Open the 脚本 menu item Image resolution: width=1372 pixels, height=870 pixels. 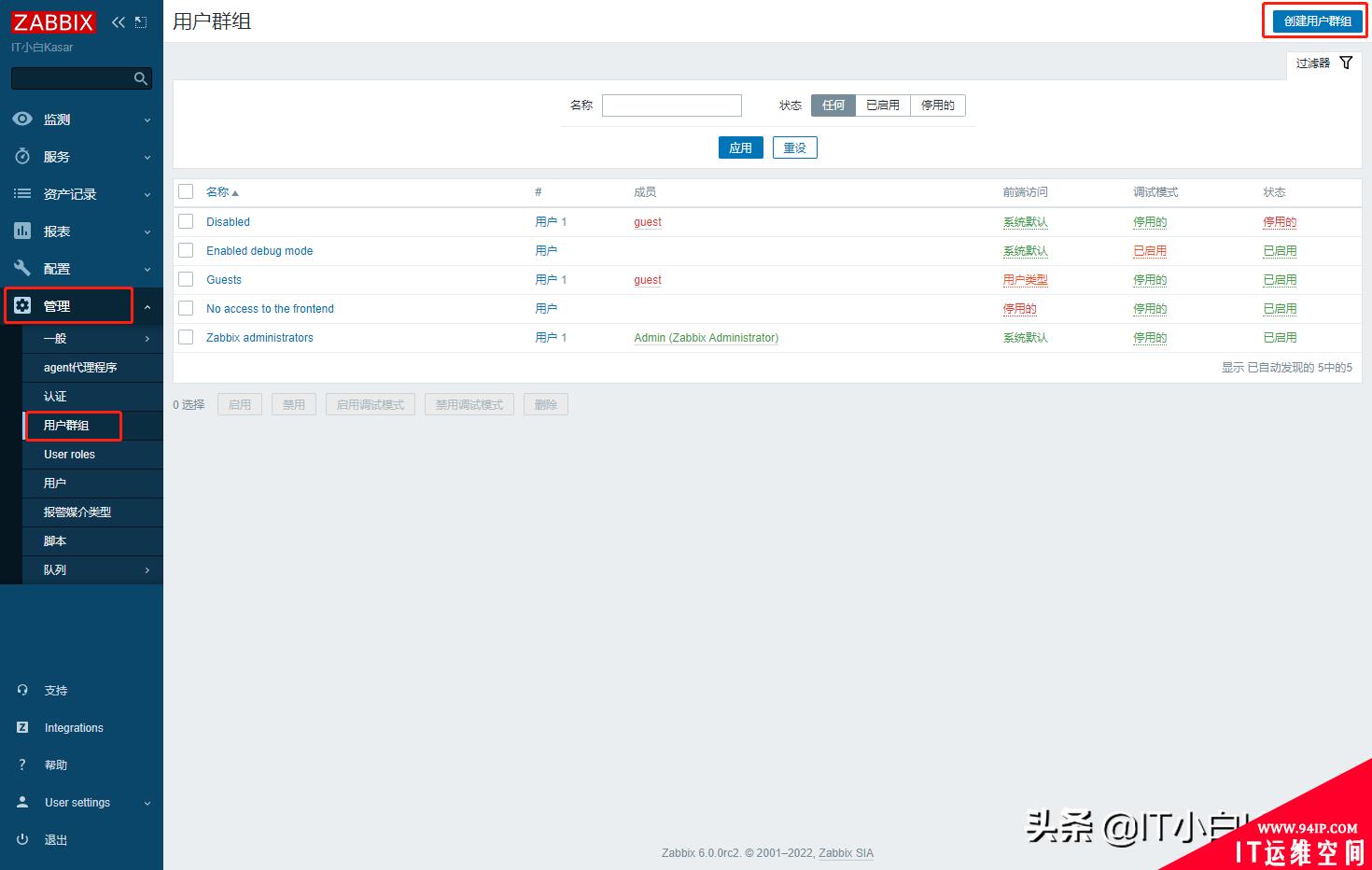pyautogui.click(x=92, y=541)
